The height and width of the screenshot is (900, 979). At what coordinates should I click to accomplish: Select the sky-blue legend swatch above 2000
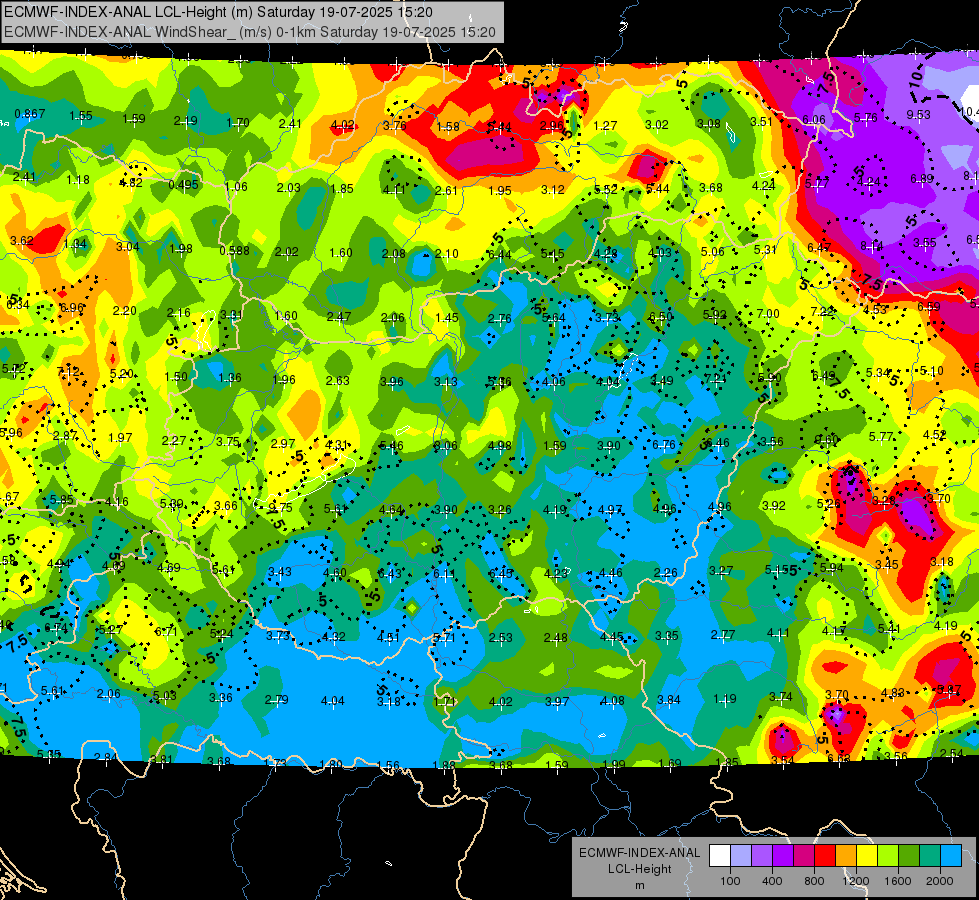(951, 856)
